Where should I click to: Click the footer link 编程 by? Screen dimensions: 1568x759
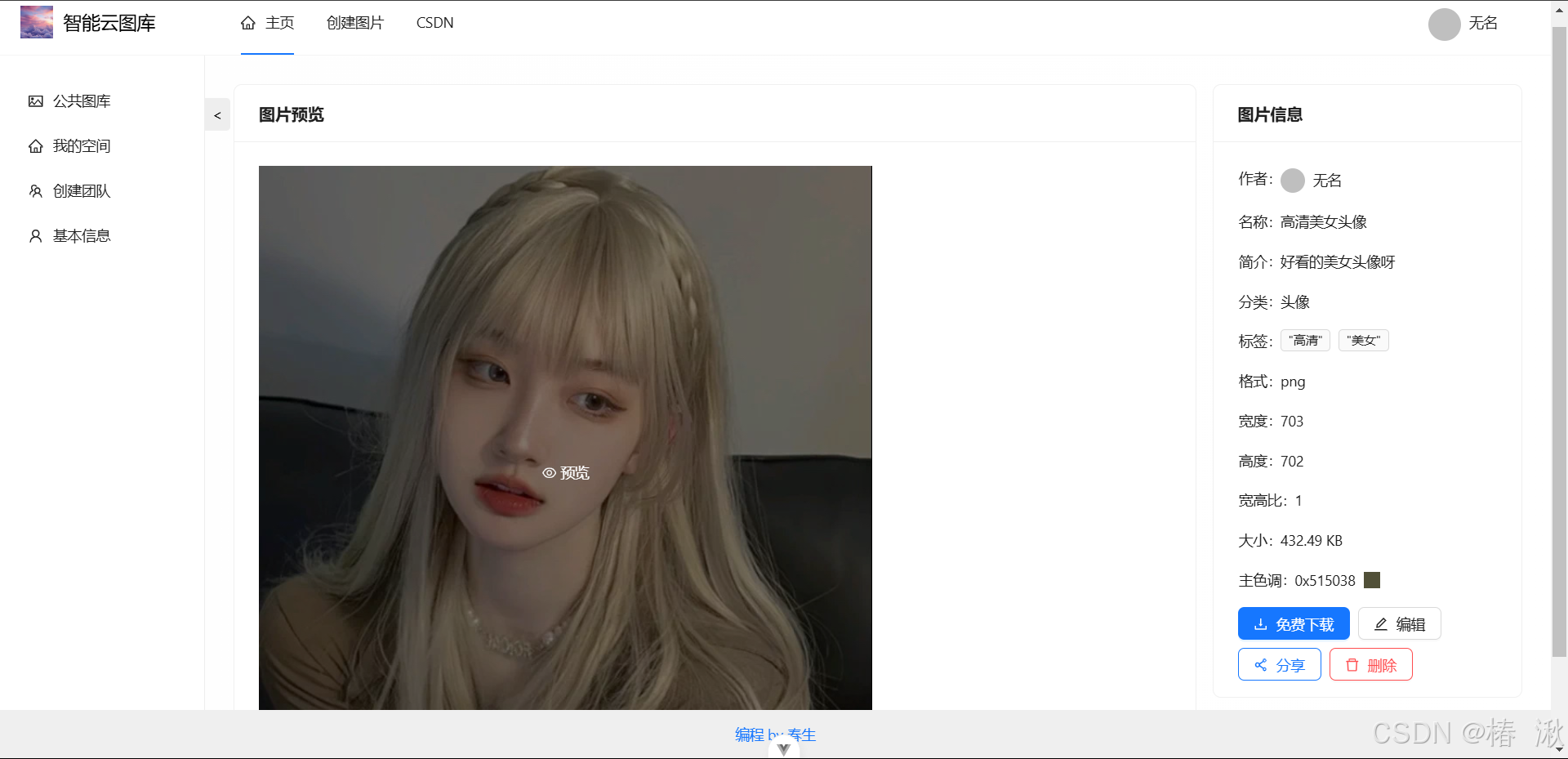775,734
